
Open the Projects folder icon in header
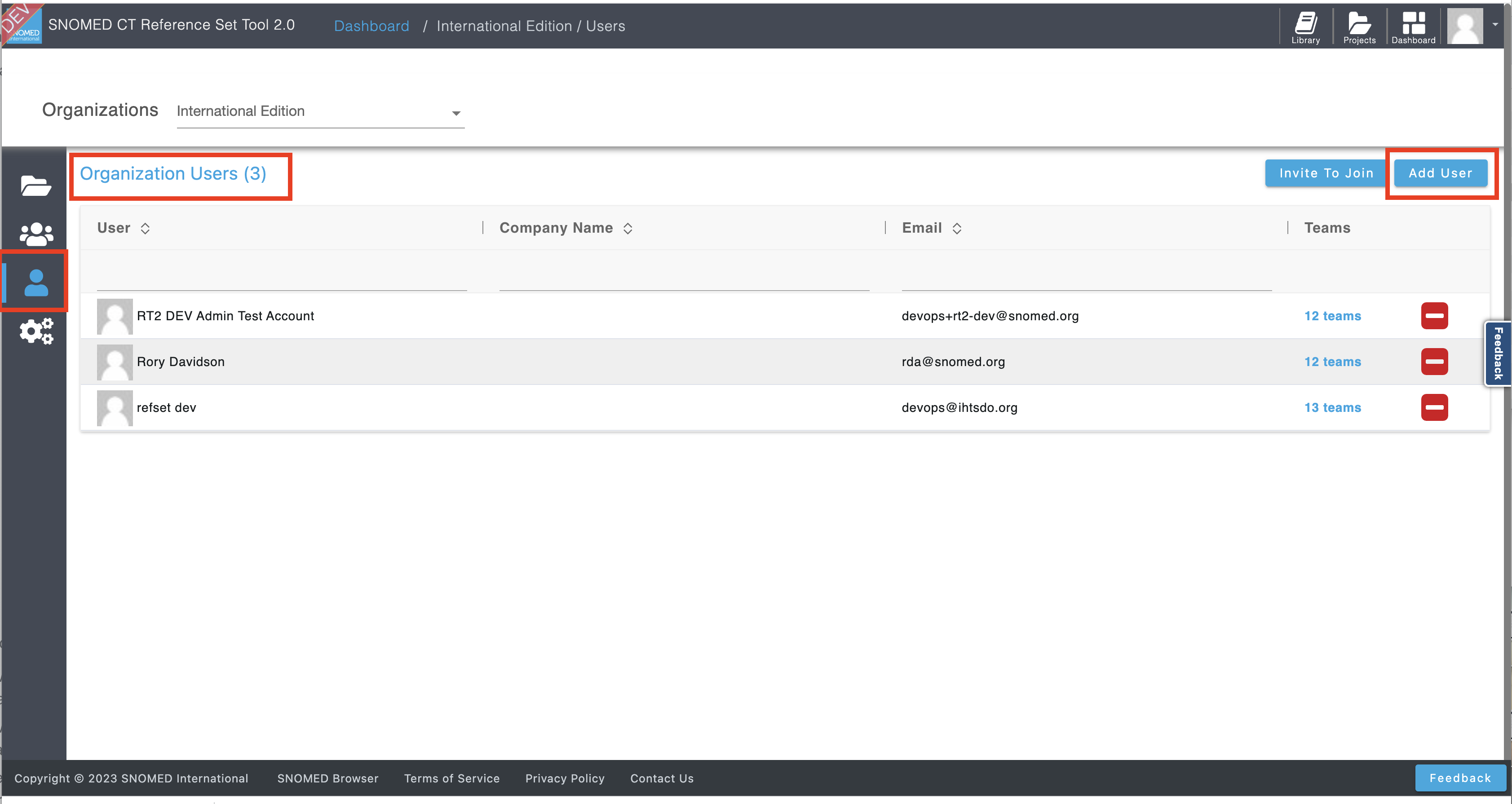pos(1359,27)
